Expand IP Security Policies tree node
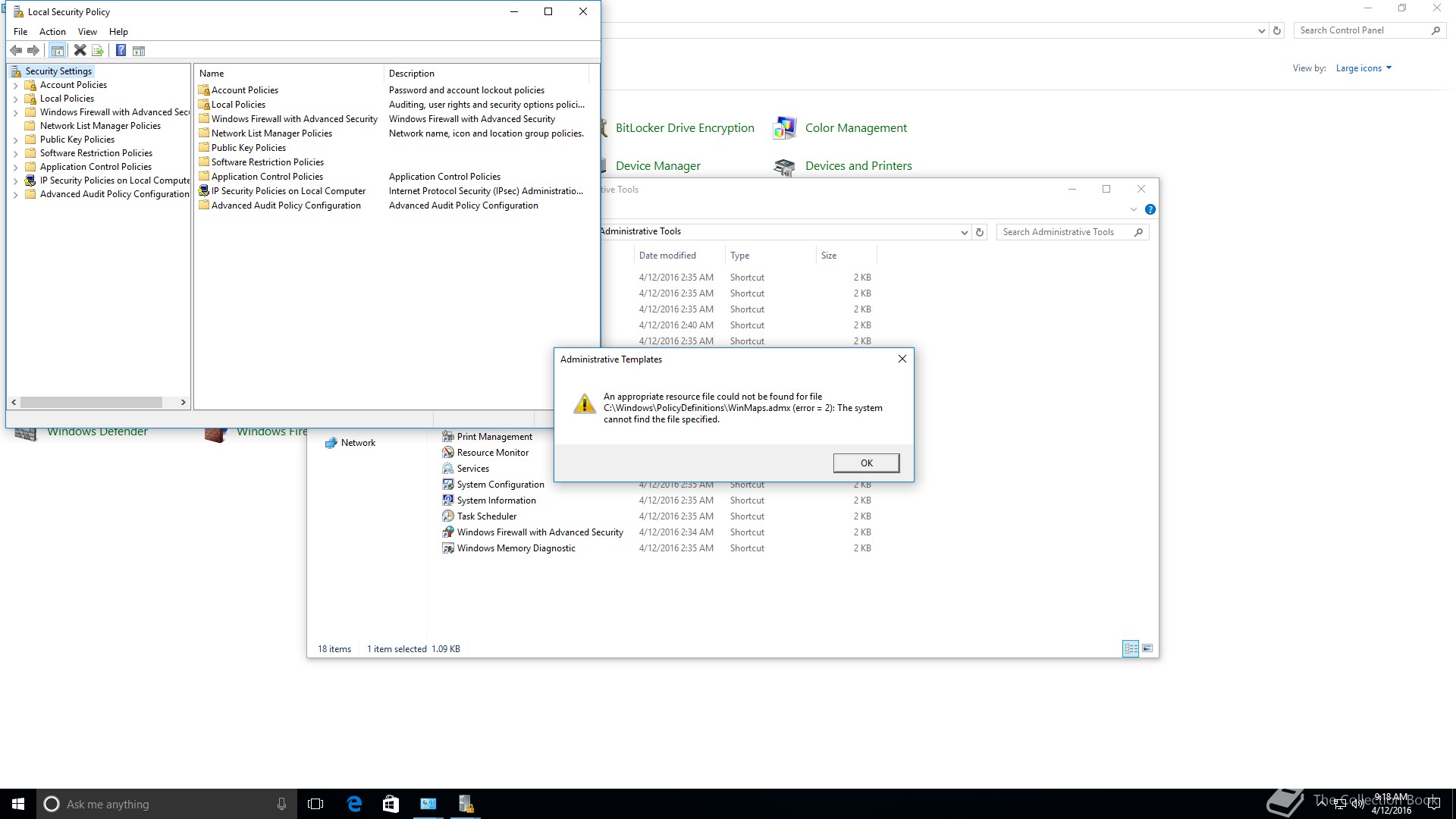Viewport: 1456px width, 819px height. pos(15,181)
